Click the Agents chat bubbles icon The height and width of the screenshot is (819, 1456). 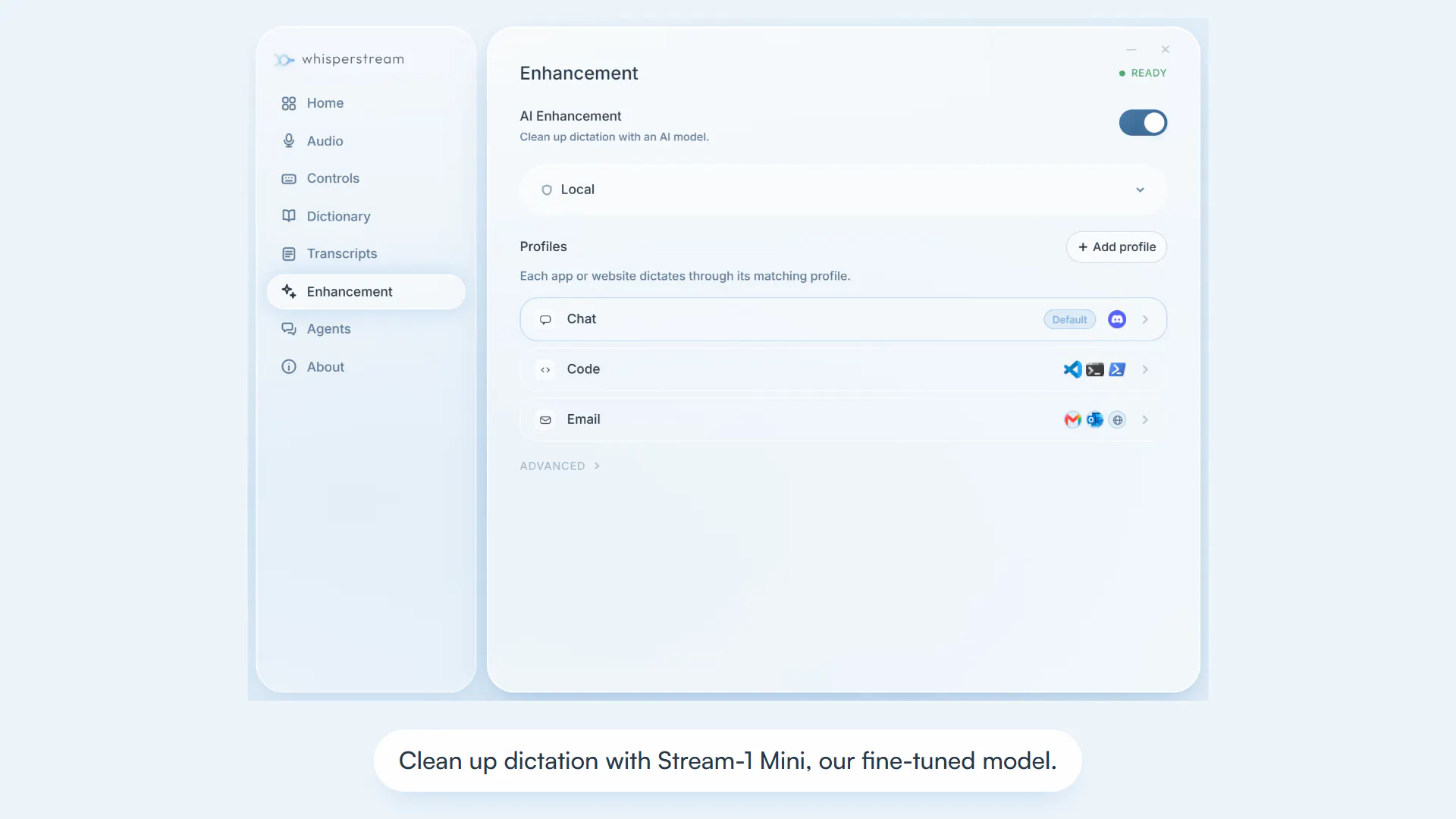(x=289, y=329)
